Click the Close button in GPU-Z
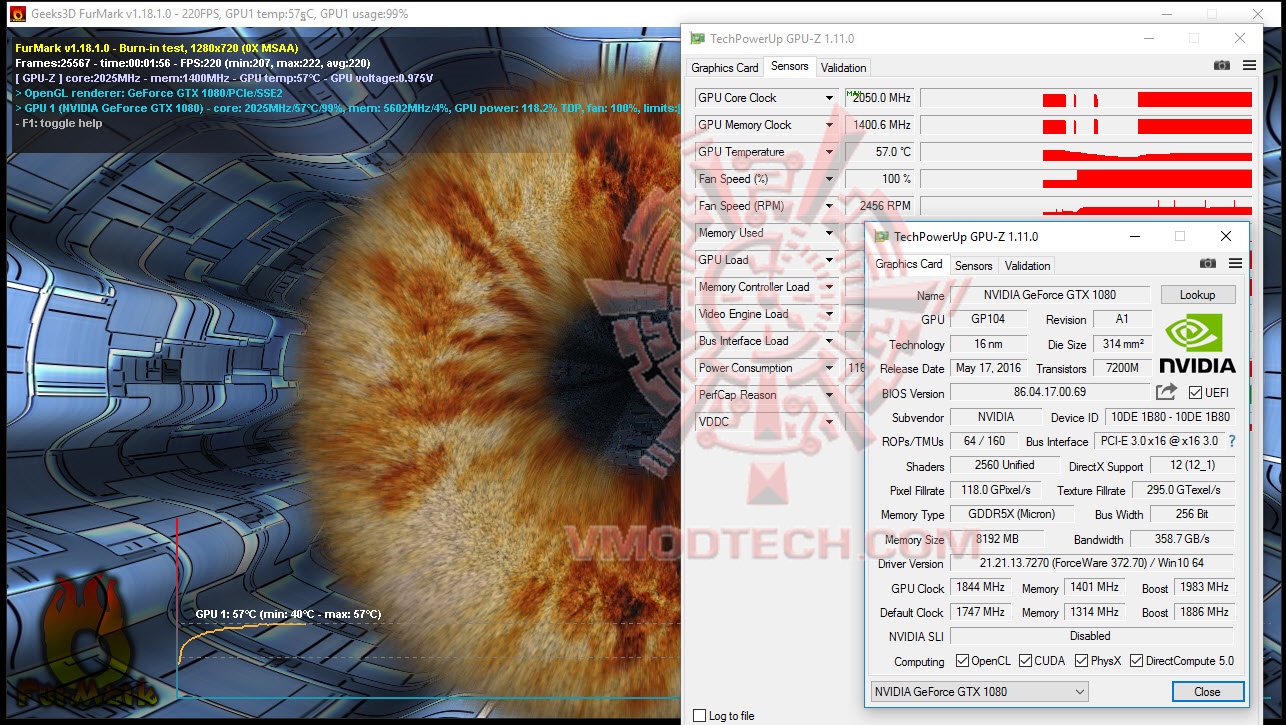1286x725 pixels. coord(1207,692)
